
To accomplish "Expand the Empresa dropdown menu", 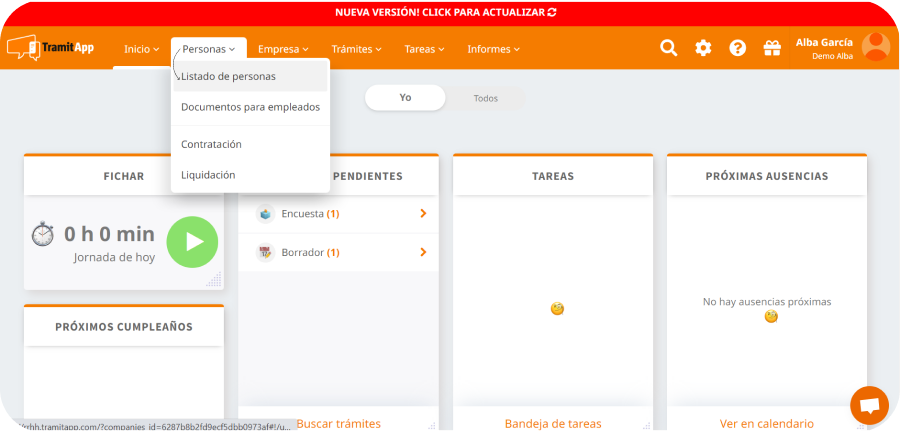I will click(x=283, y=49).
